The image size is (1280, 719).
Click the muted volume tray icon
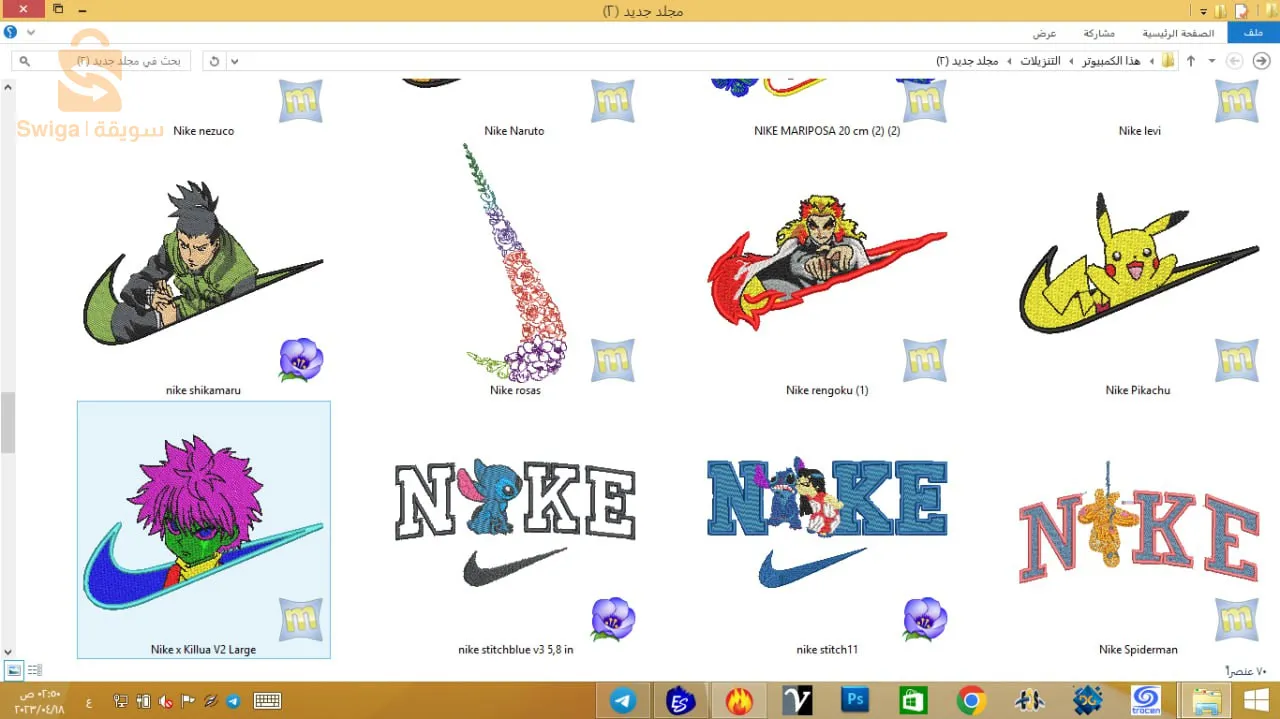[x=165, y=701]
